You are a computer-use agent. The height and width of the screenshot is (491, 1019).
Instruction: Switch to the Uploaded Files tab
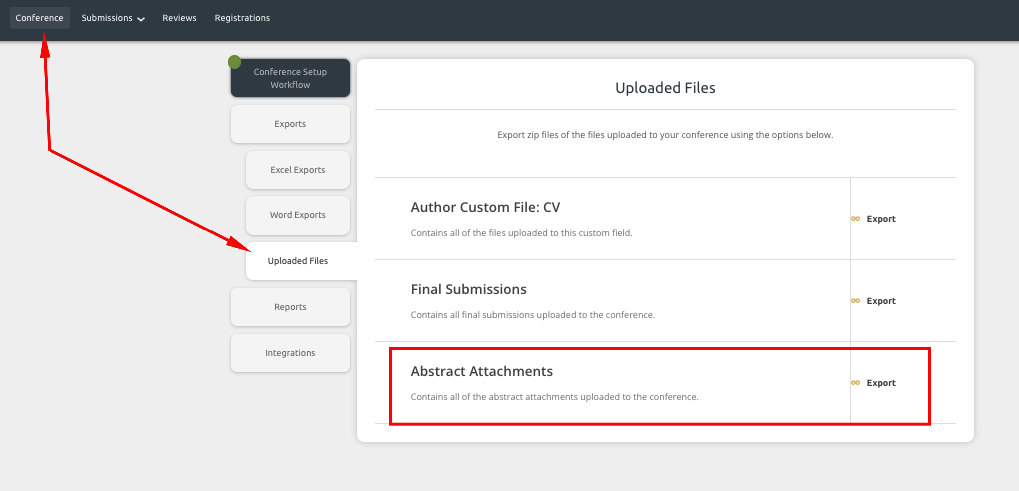click(x=298, y=261)
